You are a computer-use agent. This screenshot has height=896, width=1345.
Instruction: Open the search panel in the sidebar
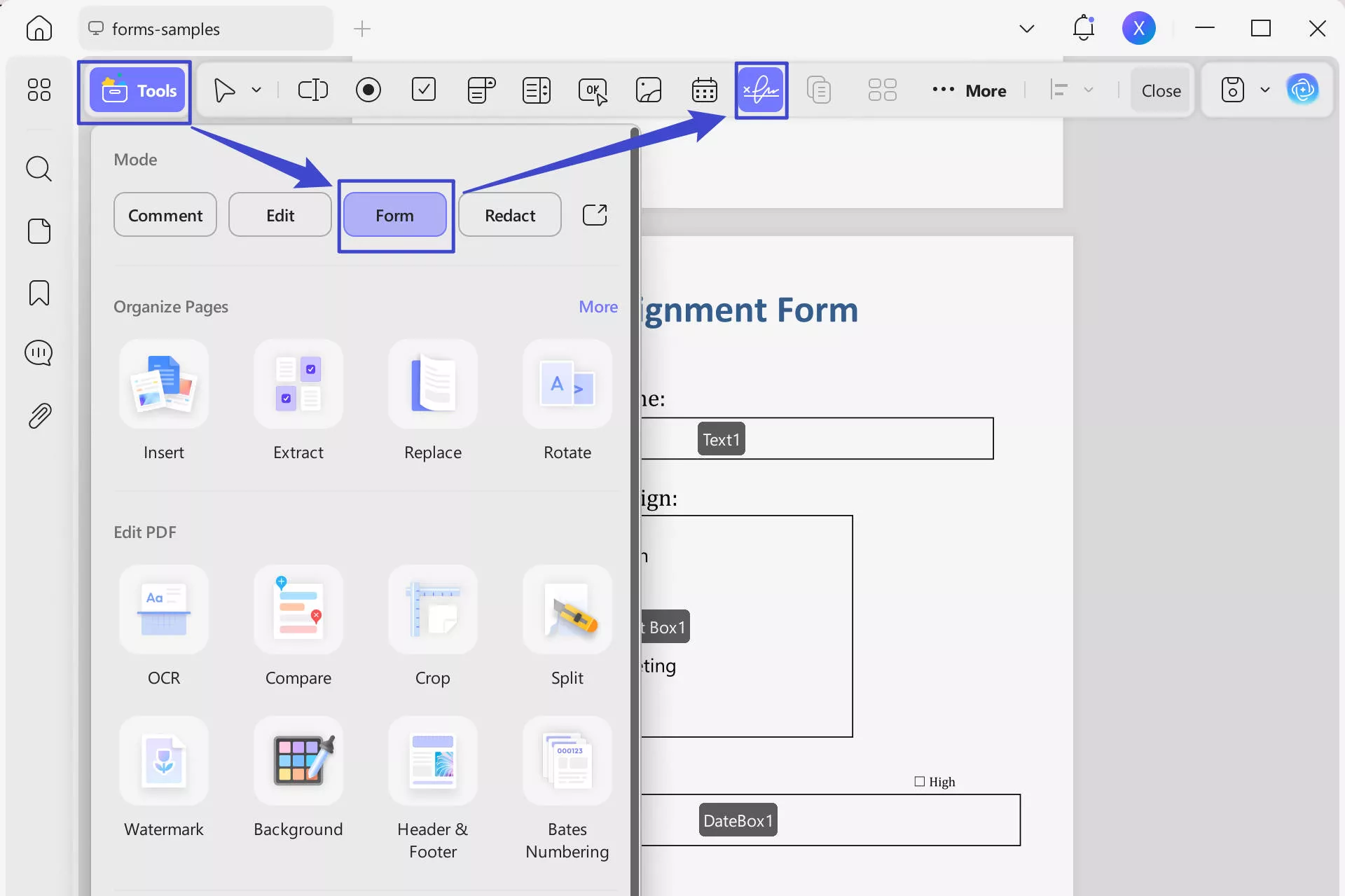(x=39, y=169)
